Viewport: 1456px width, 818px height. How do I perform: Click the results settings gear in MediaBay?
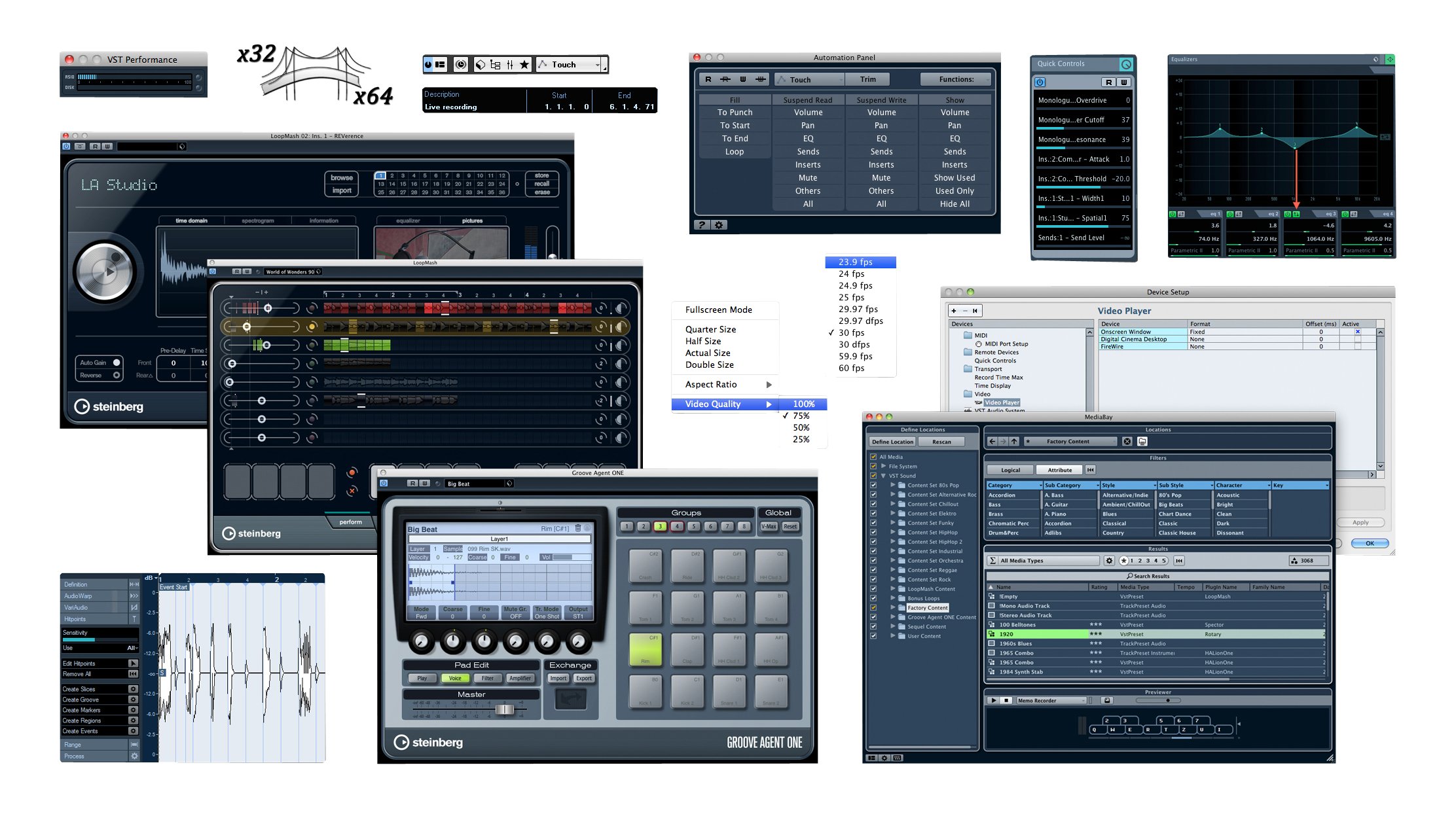(1109, 561)
